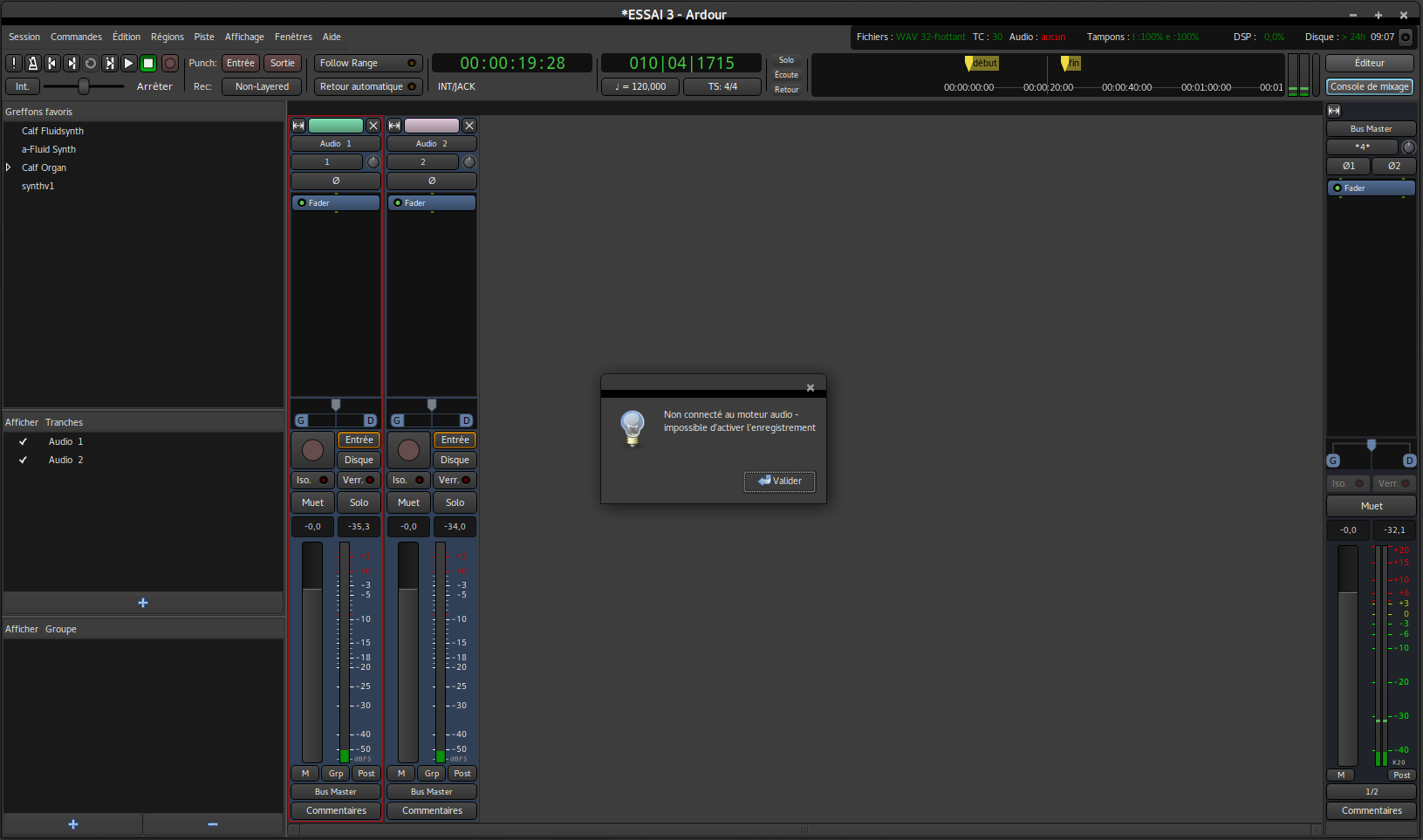Screen dimensions: 1423x840
Task: Solo the Audio 2 track
Action: (455, 503)
